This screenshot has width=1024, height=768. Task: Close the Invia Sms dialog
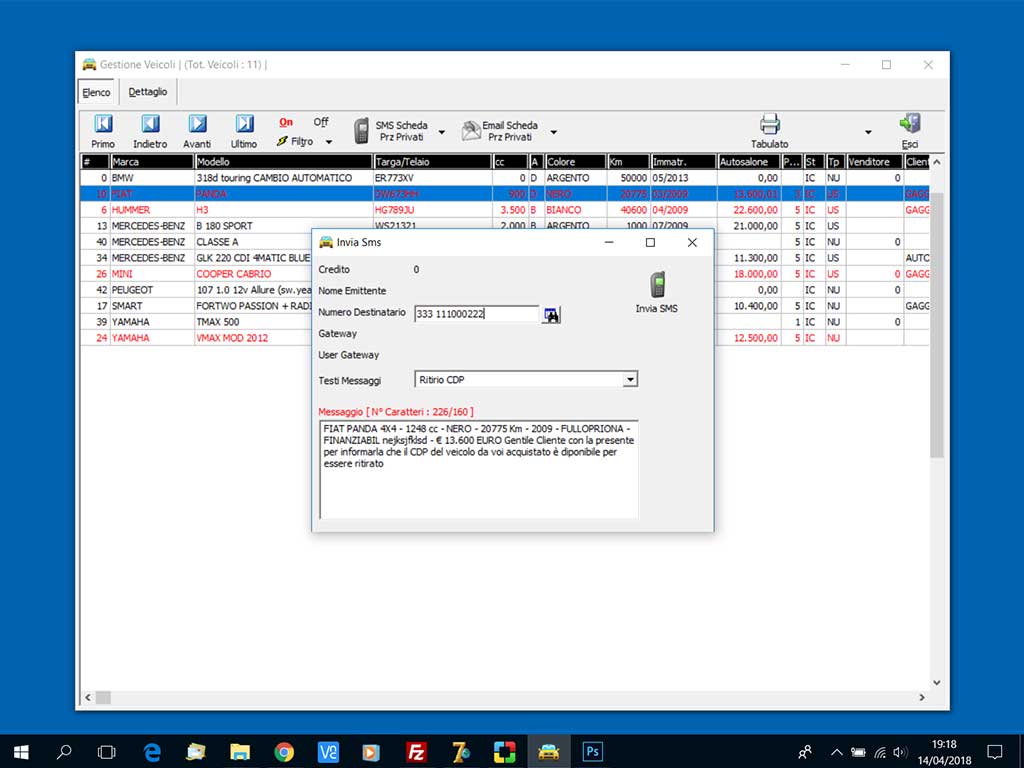click(x=692, y=242)
